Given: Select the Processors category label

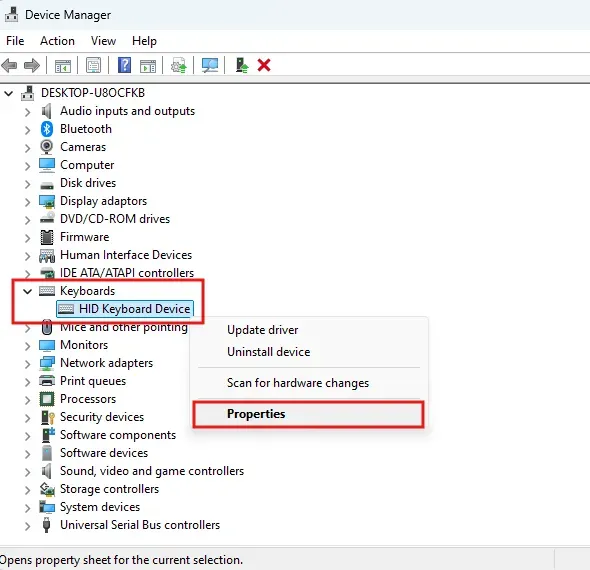Looking at the screenshot, I should point(88,399).
